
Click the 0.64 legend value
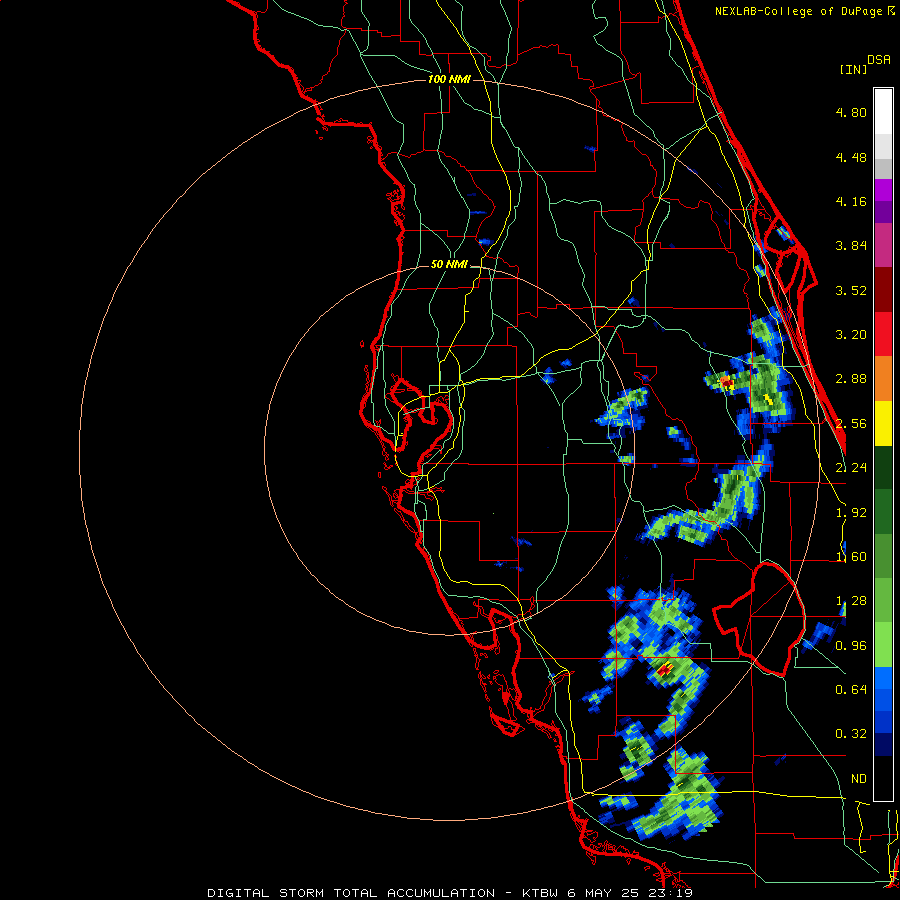pos(851,689)
